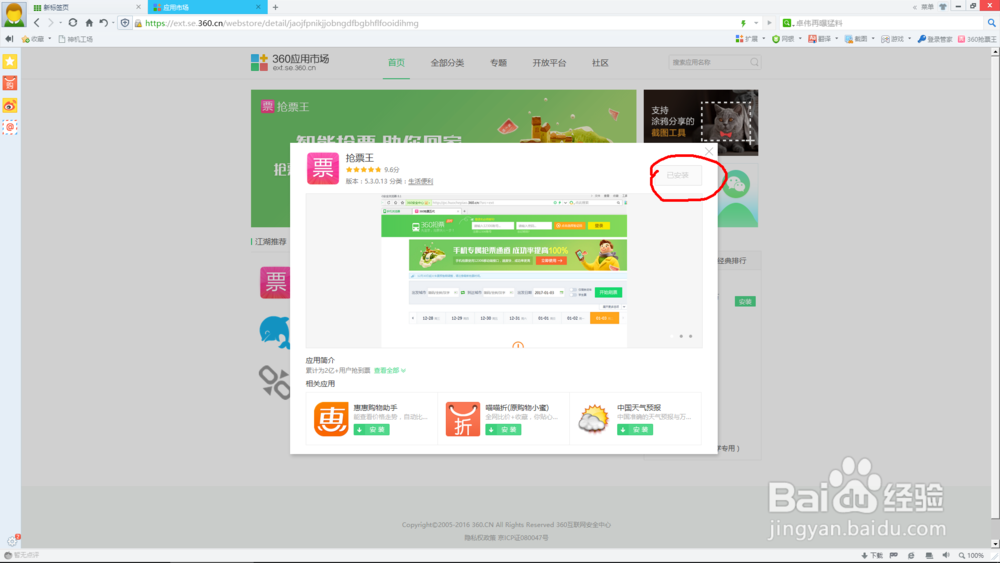
Task: Click the 生活便利 category link
Action: click(420, 181)
